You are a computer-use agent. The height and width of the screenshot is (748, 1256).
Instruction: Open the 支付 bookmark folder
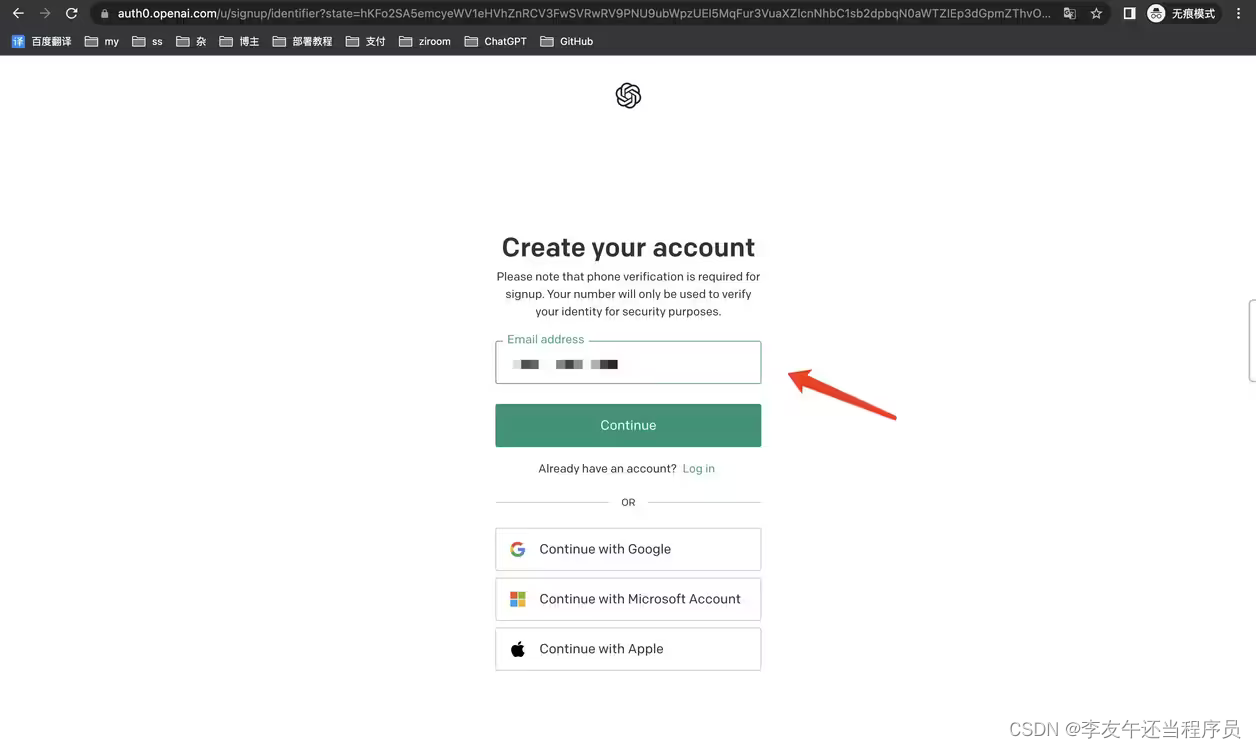point(365,41)
